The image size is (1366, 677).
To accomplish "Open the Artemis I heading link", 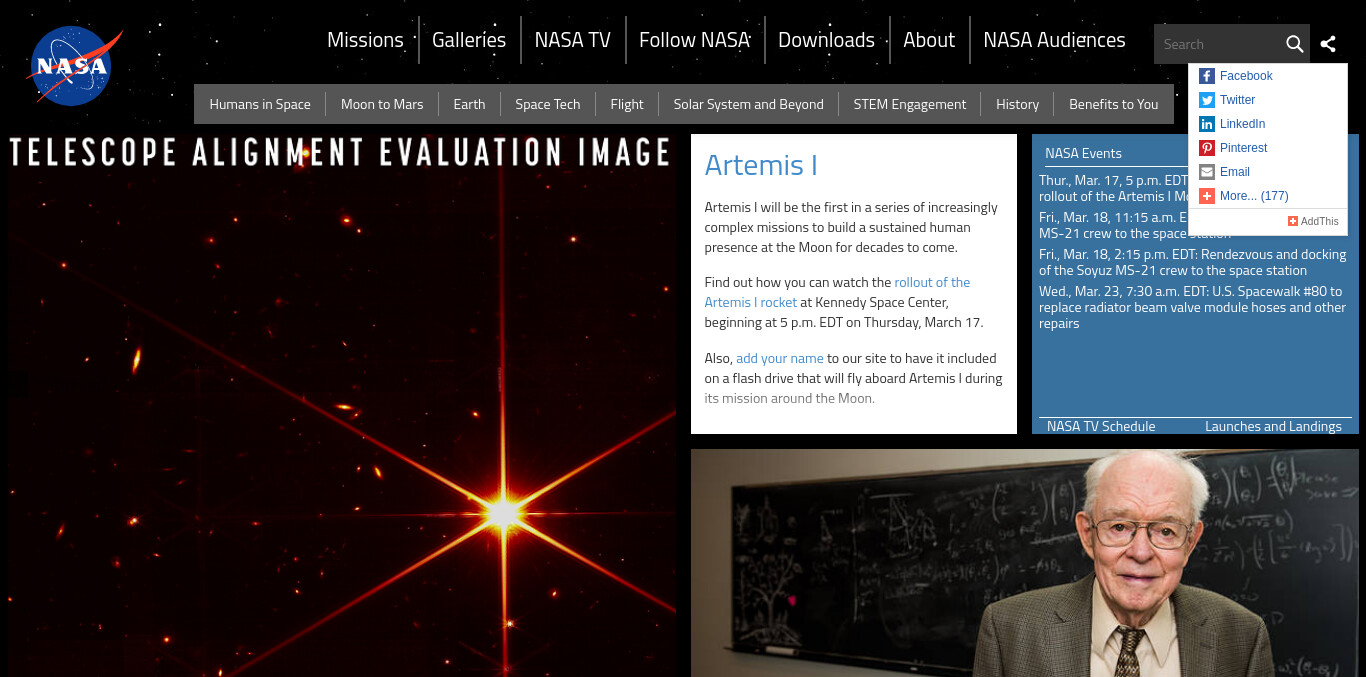I will [x=761, y=165].
